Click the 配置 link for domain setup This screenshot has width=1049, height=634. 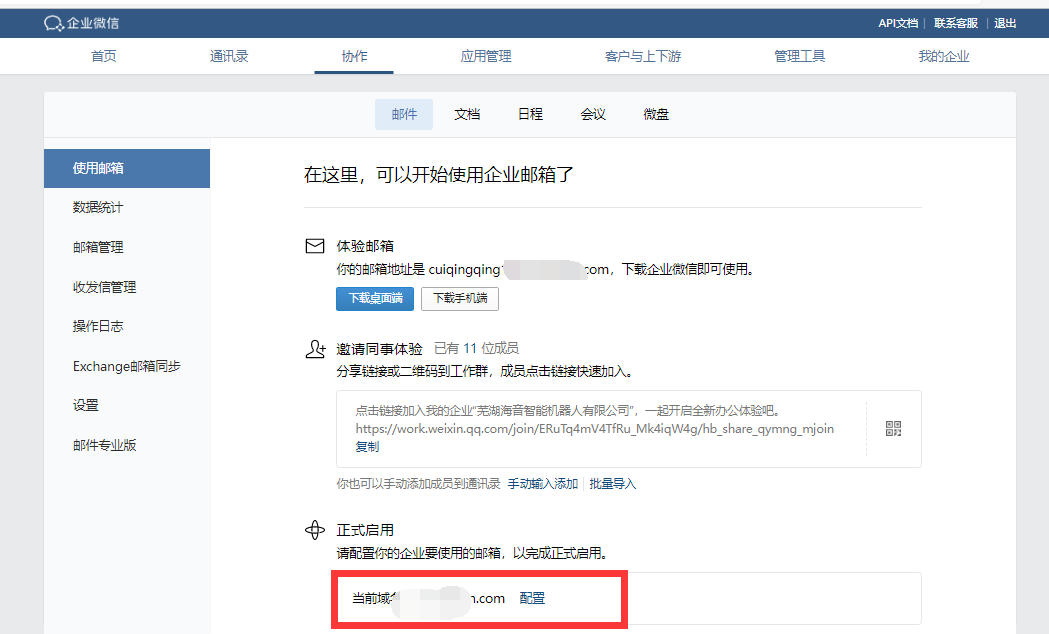[x=533, y=598]
